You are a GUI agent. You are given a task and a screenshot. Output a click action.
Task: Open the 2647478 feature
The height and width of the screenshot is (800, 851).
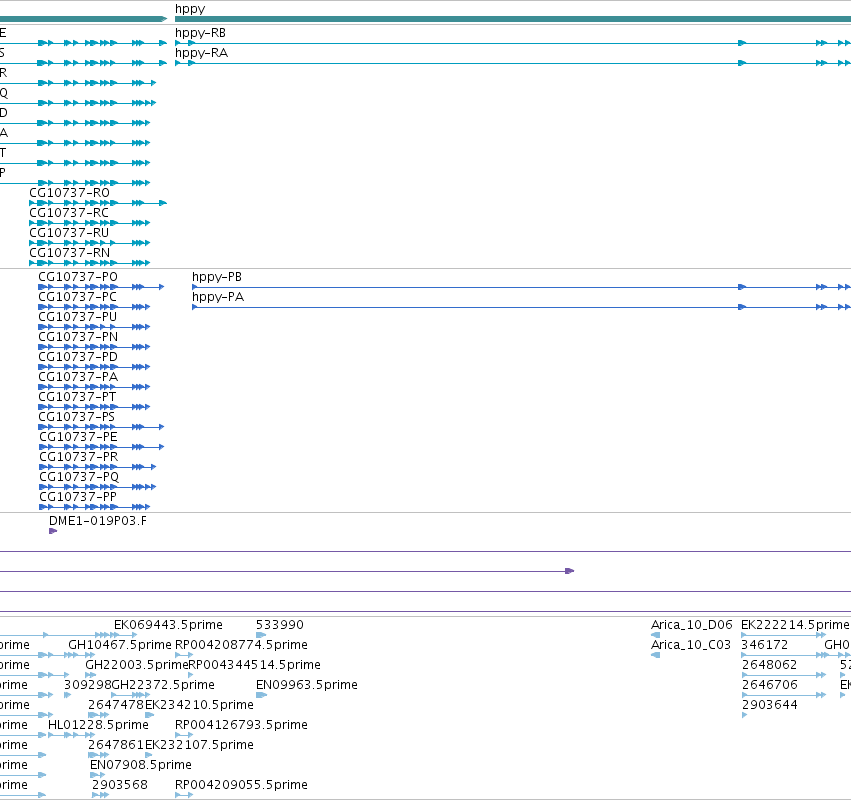pos(116,705)
